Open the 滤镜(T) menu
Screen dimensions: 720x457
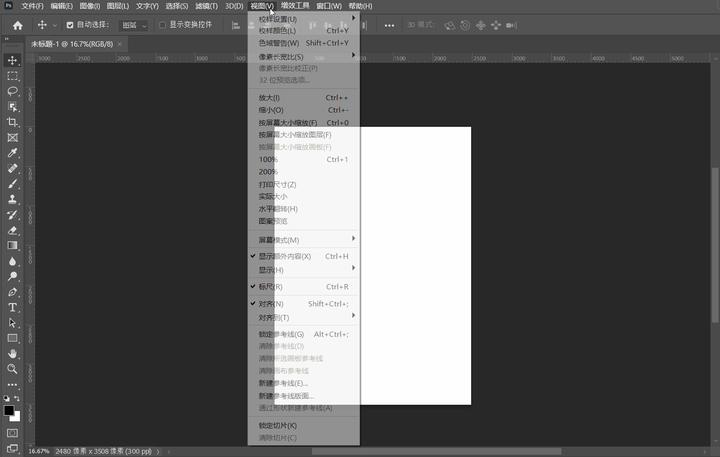pos(207,6)
